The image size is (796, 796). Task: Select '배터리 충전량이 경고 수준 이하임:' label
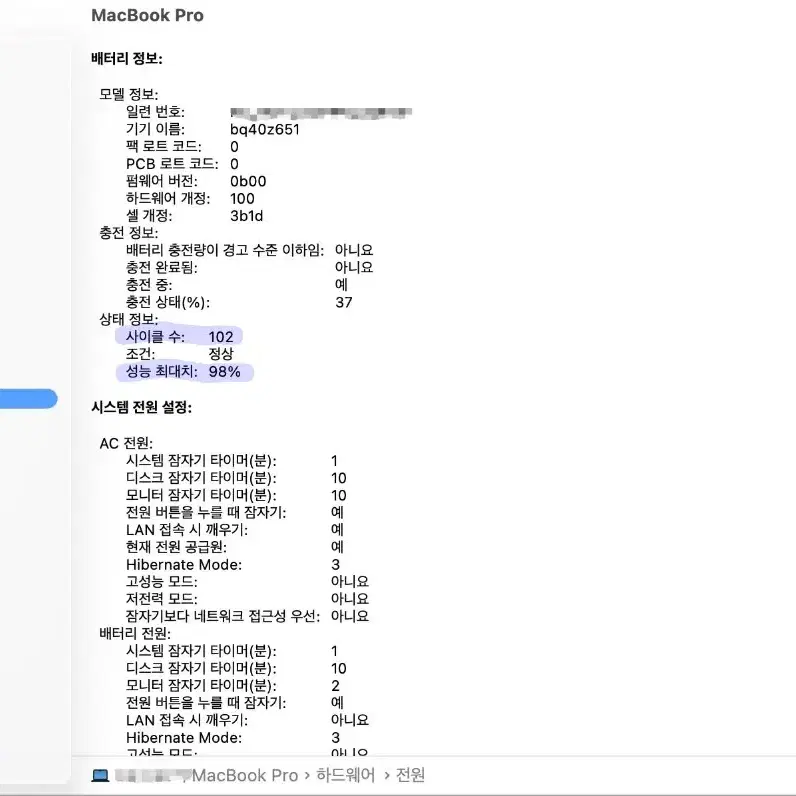point(224,250)
